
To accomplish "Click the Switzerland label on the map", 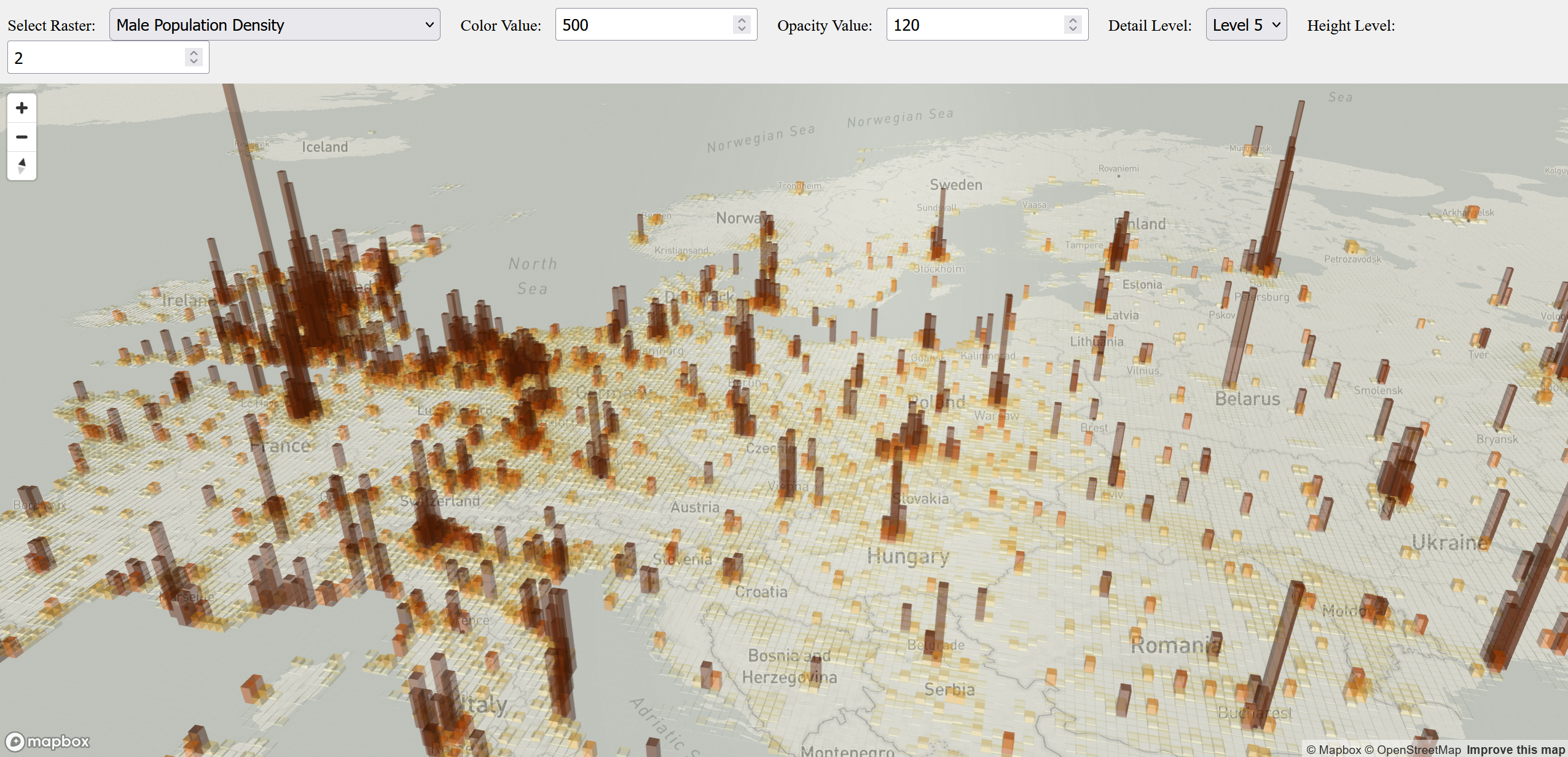I will (x=440, y=501).
